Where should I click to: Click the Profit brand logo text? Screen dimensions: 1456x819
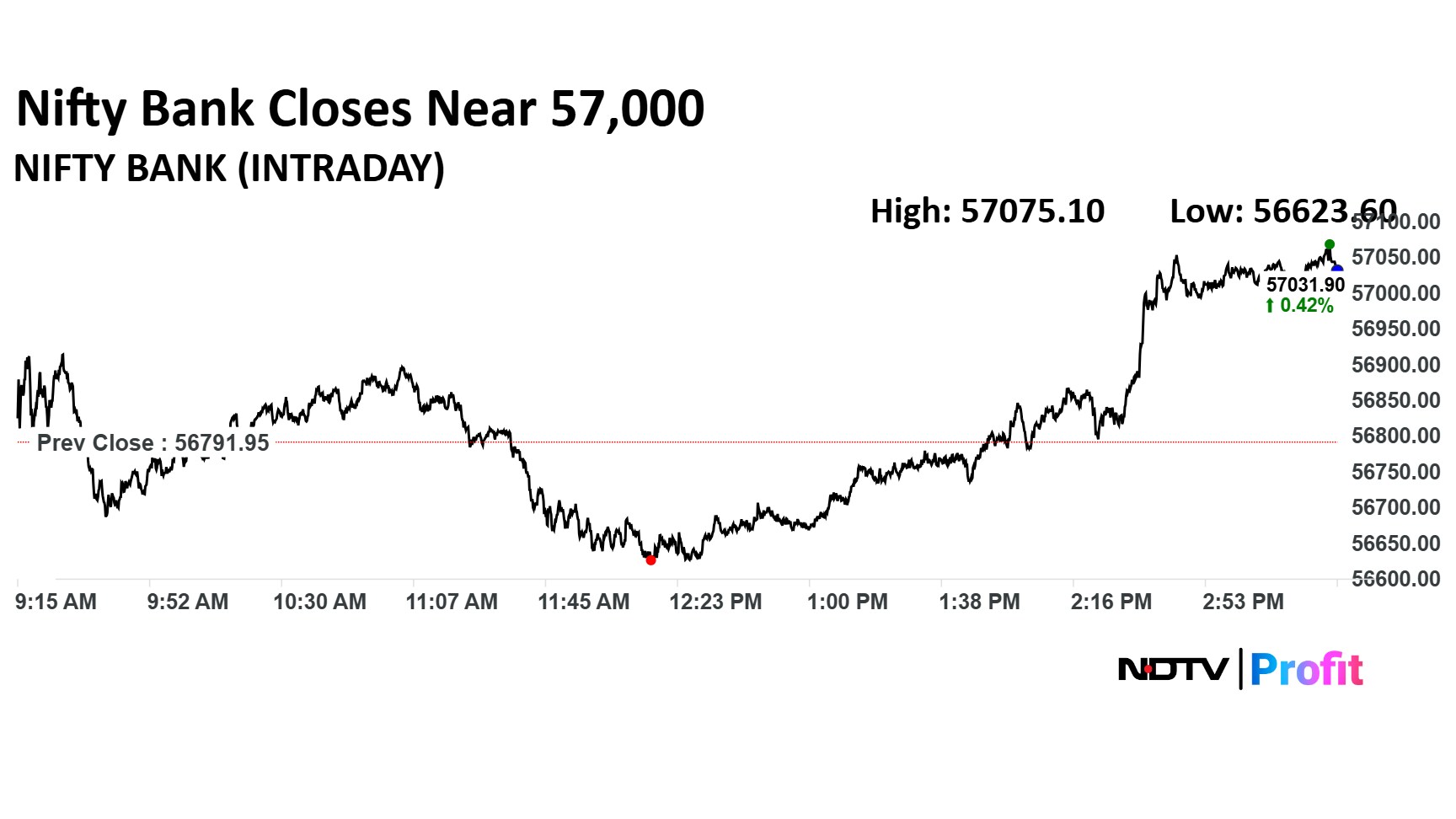(x=1306, y=670)
